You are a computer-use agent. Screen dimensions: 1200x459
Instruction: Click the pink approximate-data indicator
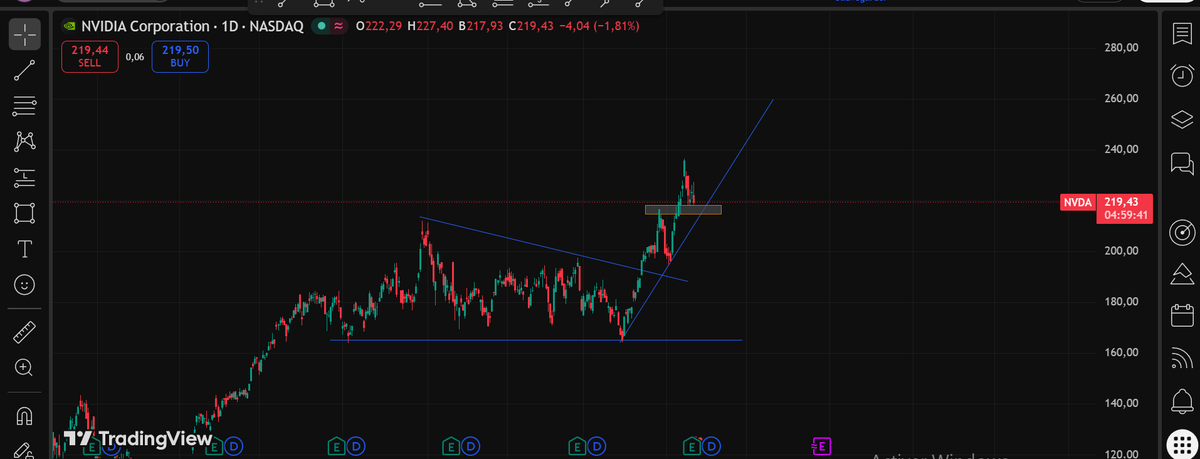pos(340,26)
